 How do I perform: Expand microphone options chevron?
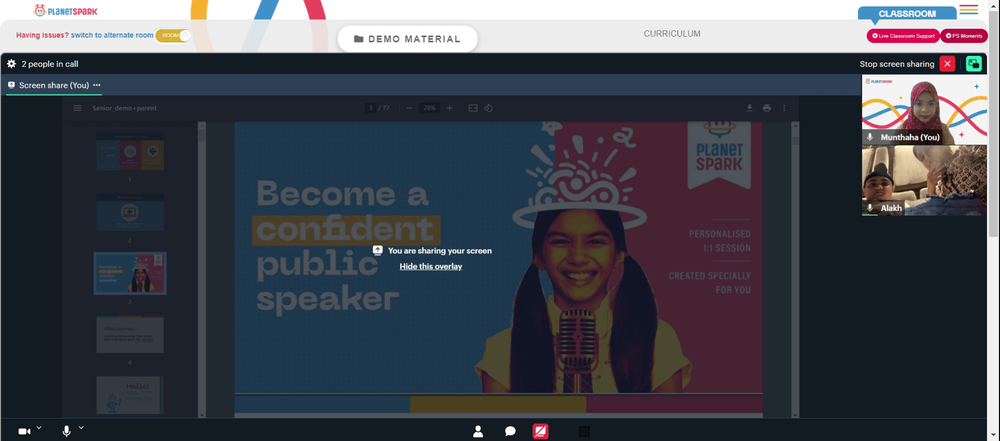[81, 428]
